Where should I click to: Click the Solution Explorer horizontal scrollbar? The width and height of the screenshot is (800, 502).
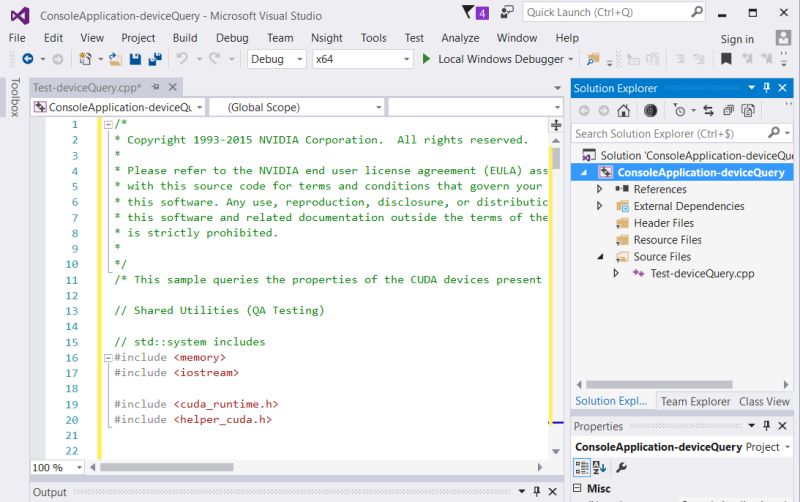(x=659, y=384)
